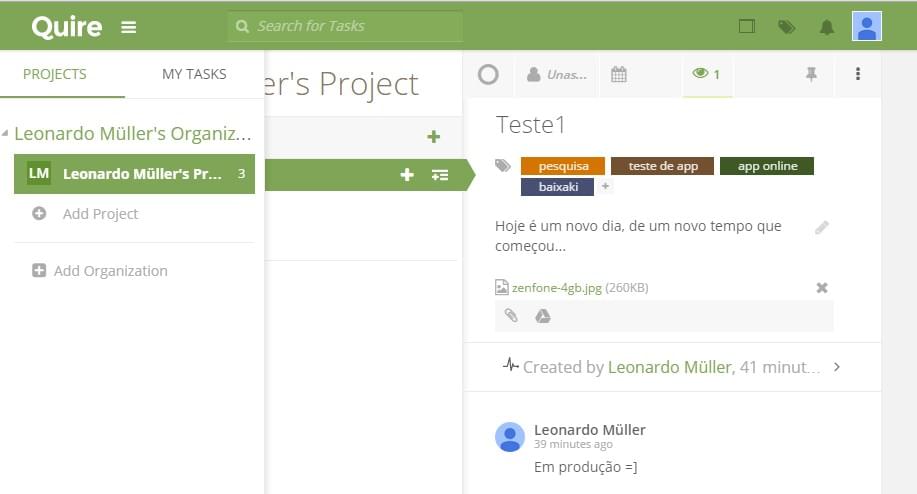Open the tags icon in top bar
Screen dimensions: 917x494
click(x=787, y=27)
